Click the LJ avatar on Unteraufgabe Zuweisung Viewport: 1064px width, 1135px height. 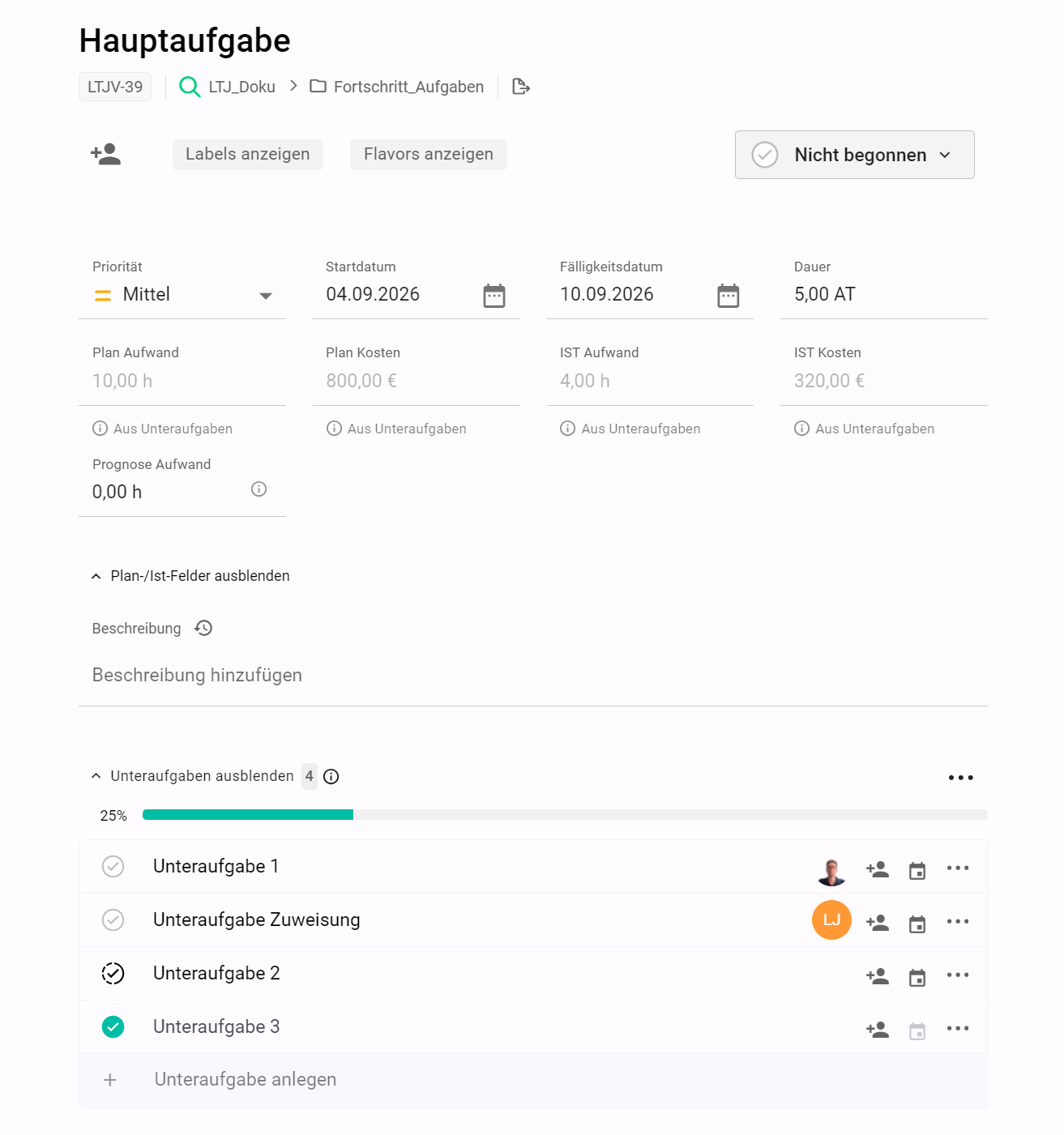[831, 920]
